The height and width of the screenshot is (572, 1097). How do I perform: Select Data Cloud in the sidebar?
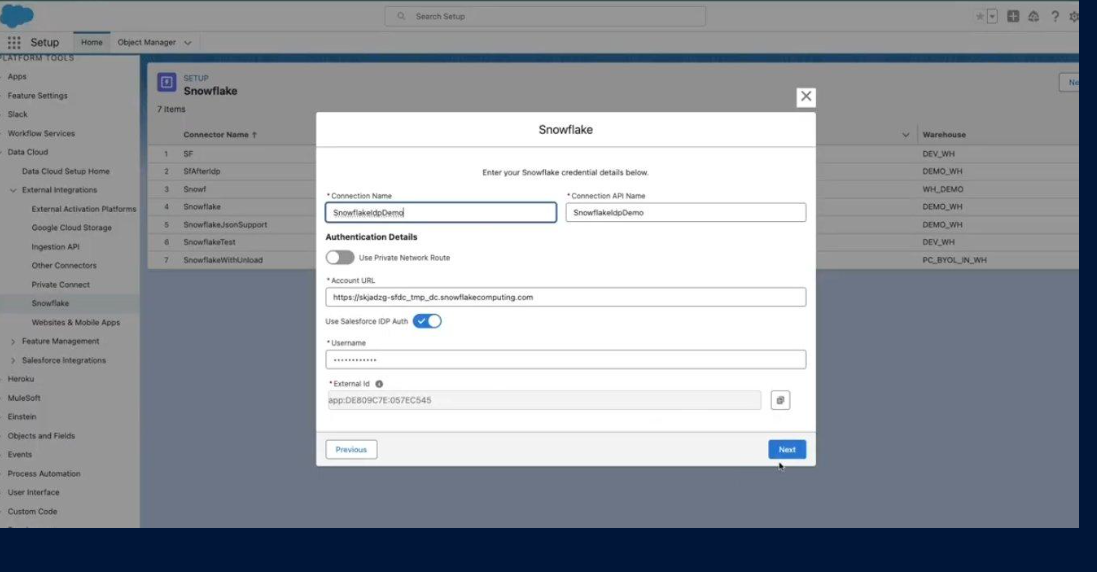[28, 152]
